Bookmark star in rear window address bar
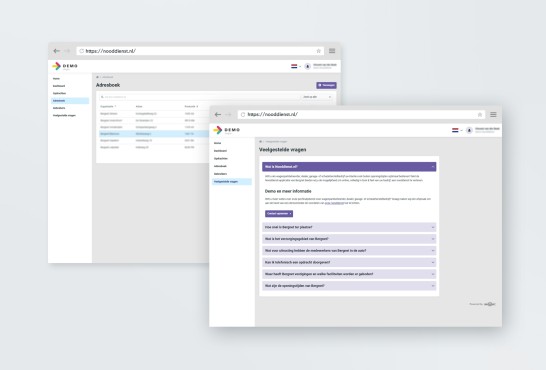 (318, 51)
